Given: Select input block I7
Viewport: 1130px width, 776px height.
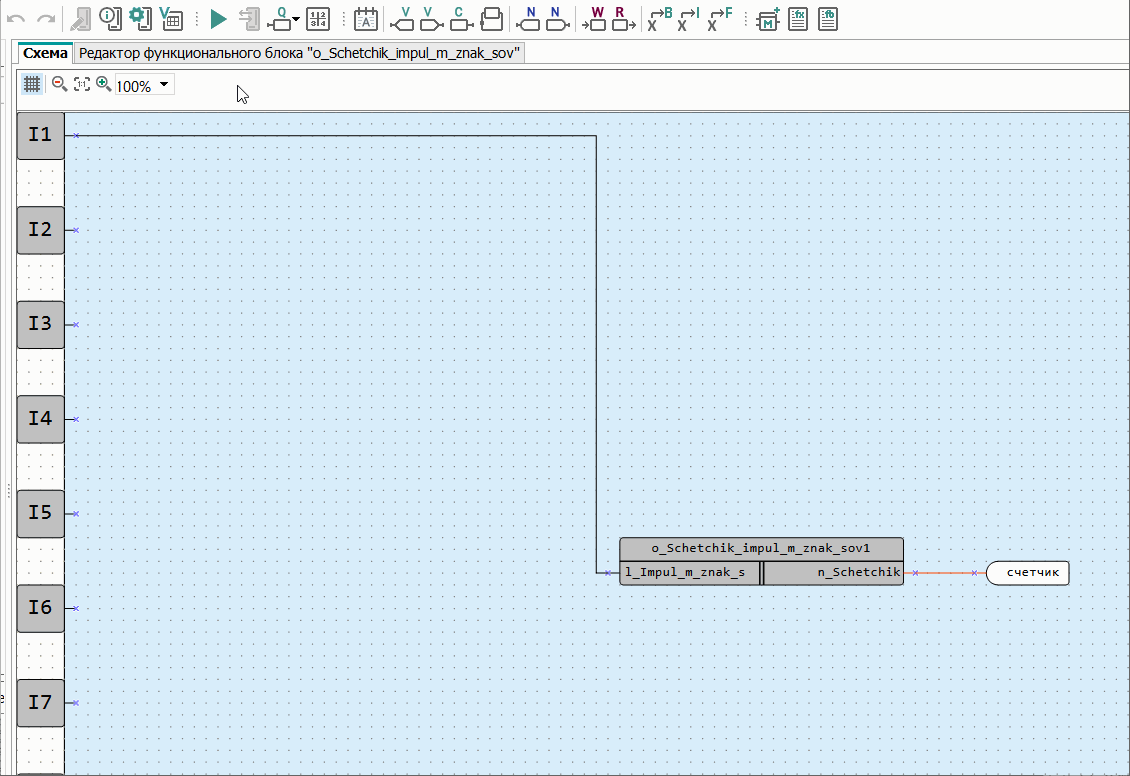Looking at the screenshot, I should (40, 703).
